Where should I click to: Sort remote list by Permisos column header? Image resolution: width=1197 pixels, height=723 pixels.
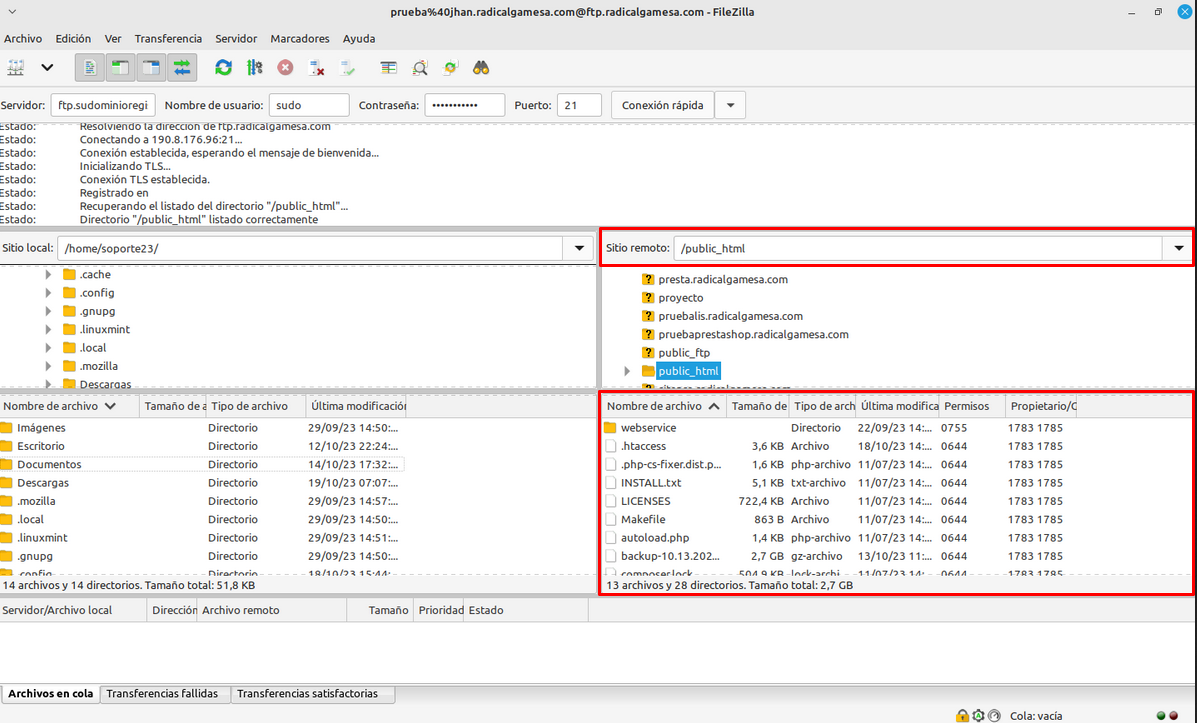972,406
